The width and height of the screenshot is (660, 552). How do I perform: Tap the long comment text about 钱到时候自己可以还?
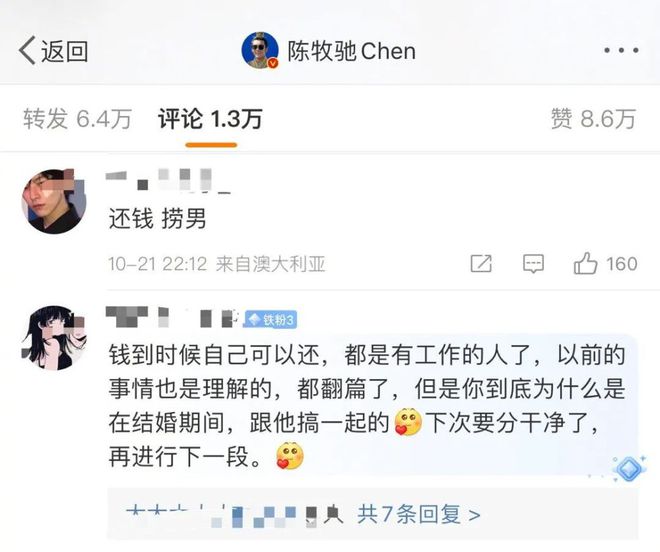click(x=366, y=405)
